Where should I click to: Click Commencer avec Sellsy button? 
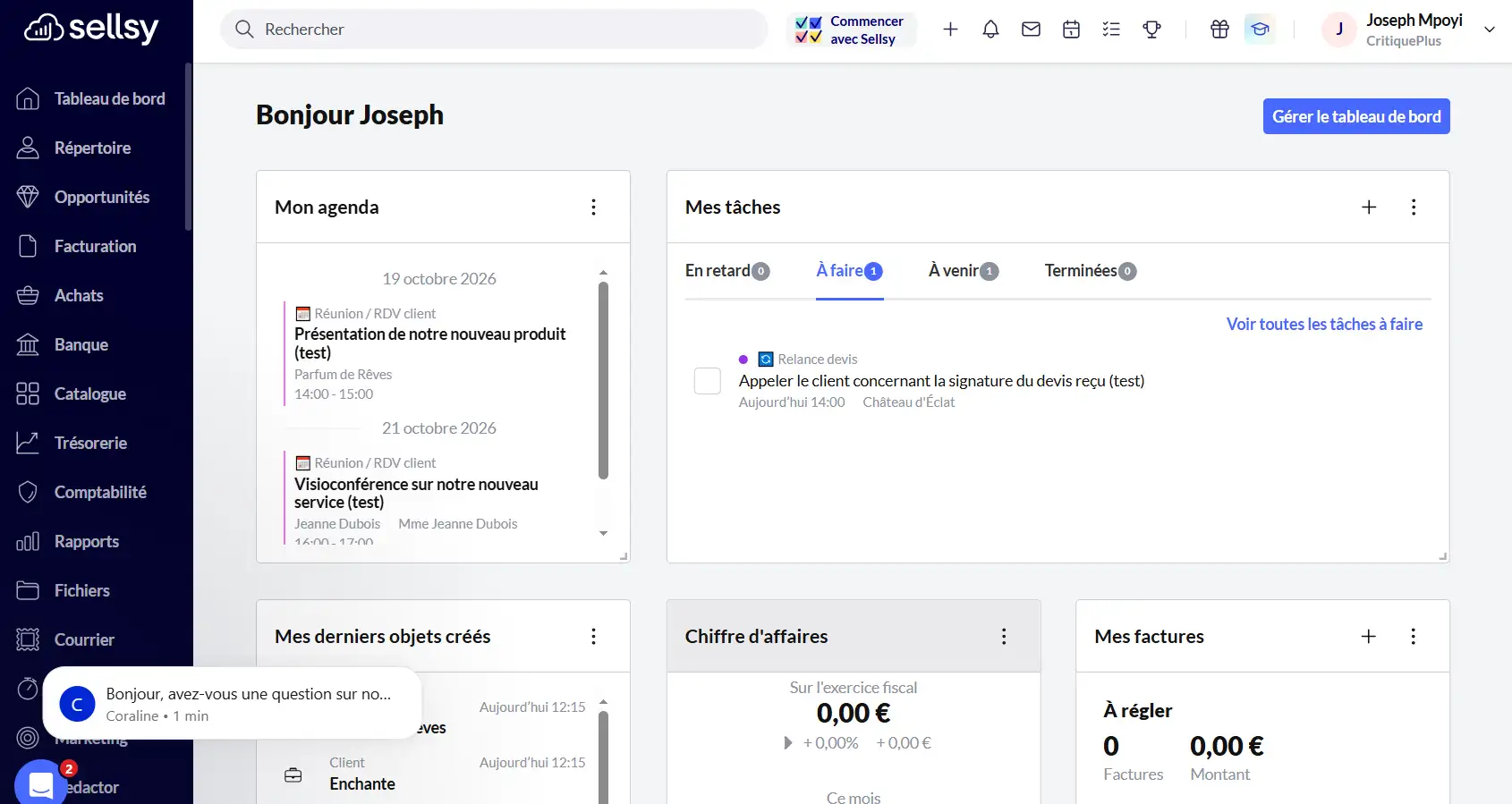[852, 30]
